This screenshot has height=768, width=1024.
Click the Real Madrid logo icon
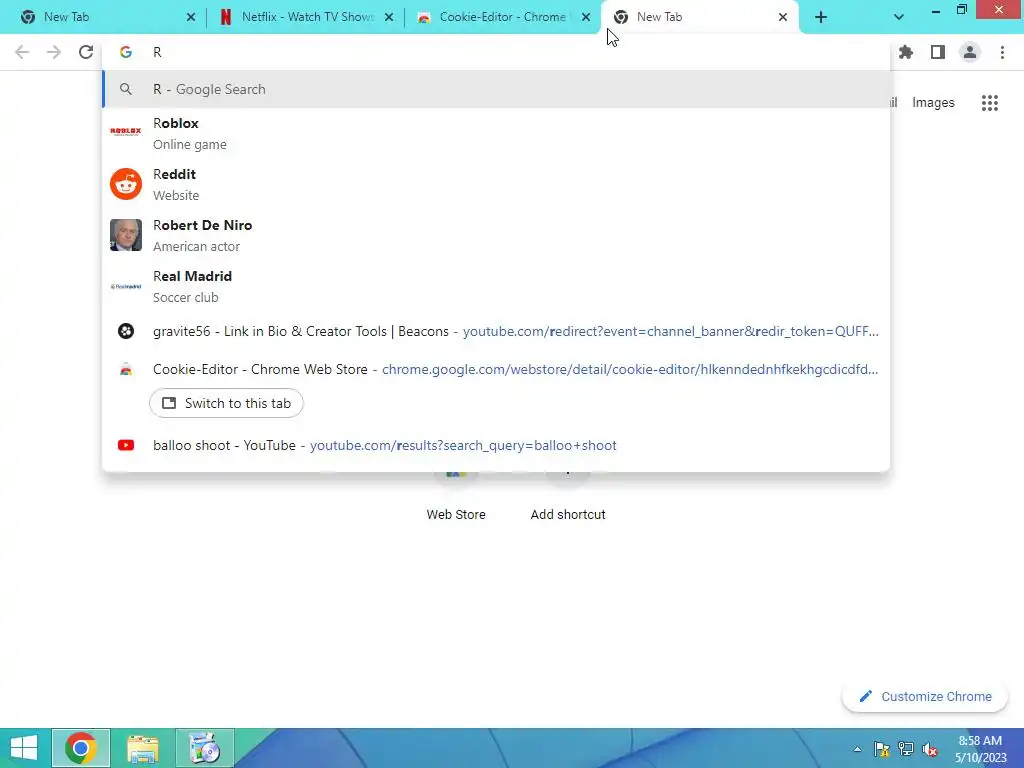point(126,286)
